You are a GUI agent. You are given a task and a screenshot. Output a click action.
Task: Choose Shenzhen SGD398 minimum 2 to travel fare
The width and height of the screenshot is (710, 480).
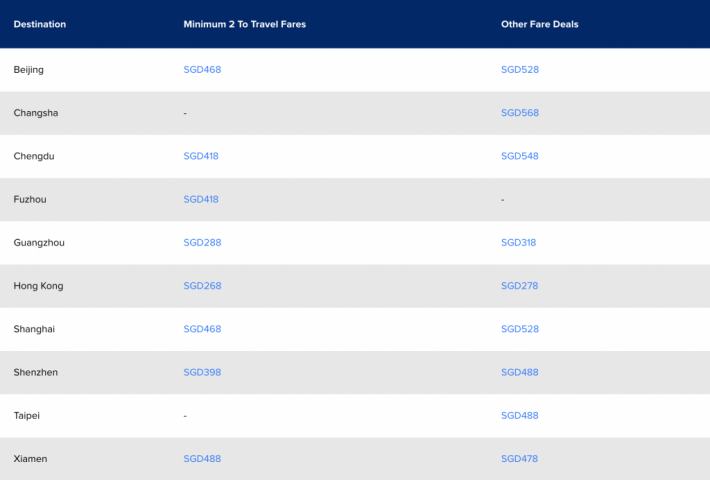[201, 372]
